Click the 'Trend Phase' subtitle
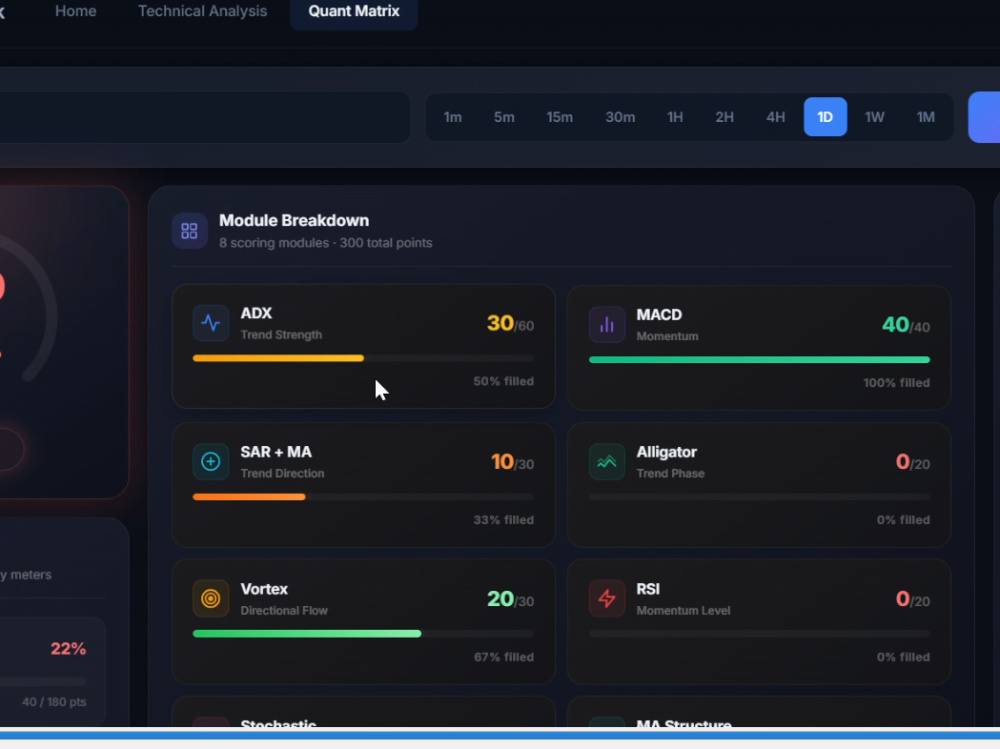Image resolution: width=1000 pixels, height=749 pixels. point(670,473)
